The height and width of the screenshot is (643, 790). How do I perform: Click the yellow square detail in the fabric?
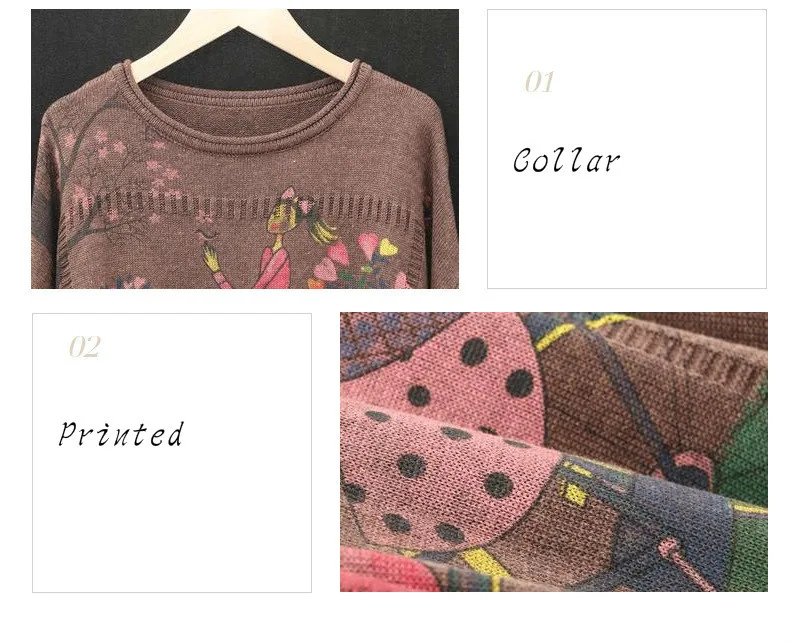click(x=573, y=493)
